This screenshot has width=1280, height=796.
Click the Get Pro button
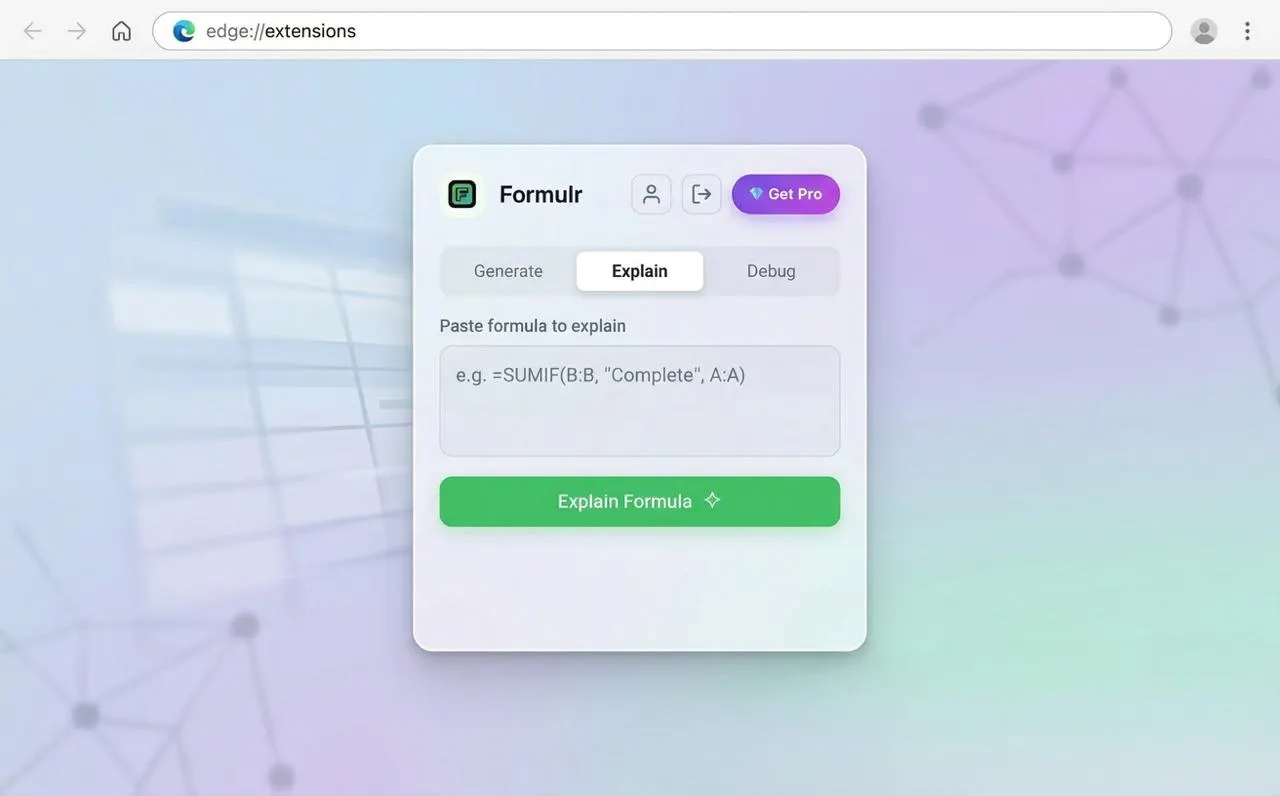[786, 194]
